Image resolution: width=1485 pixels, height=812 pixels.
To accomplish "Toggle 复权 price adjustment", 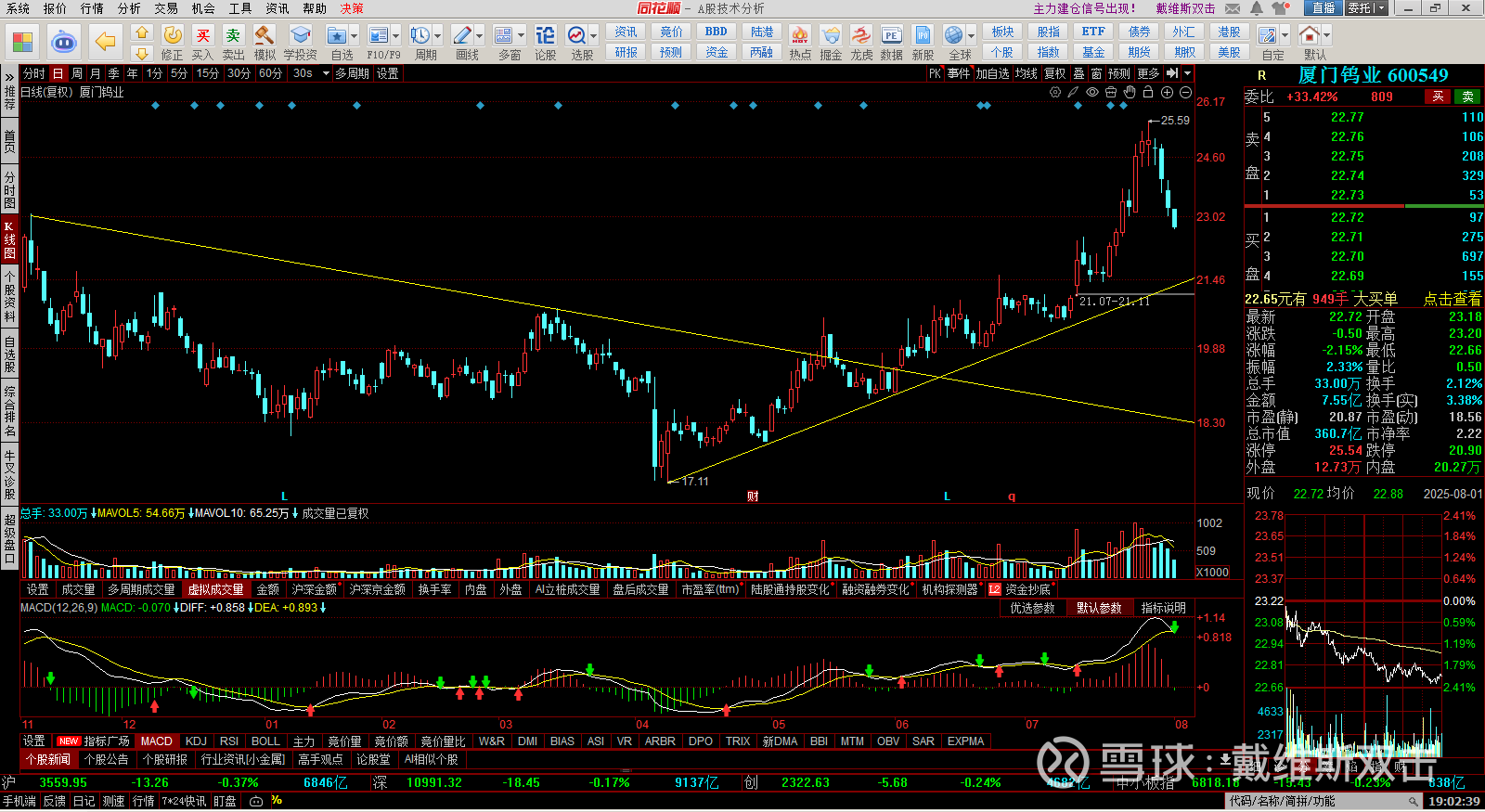I will 1054,73.
